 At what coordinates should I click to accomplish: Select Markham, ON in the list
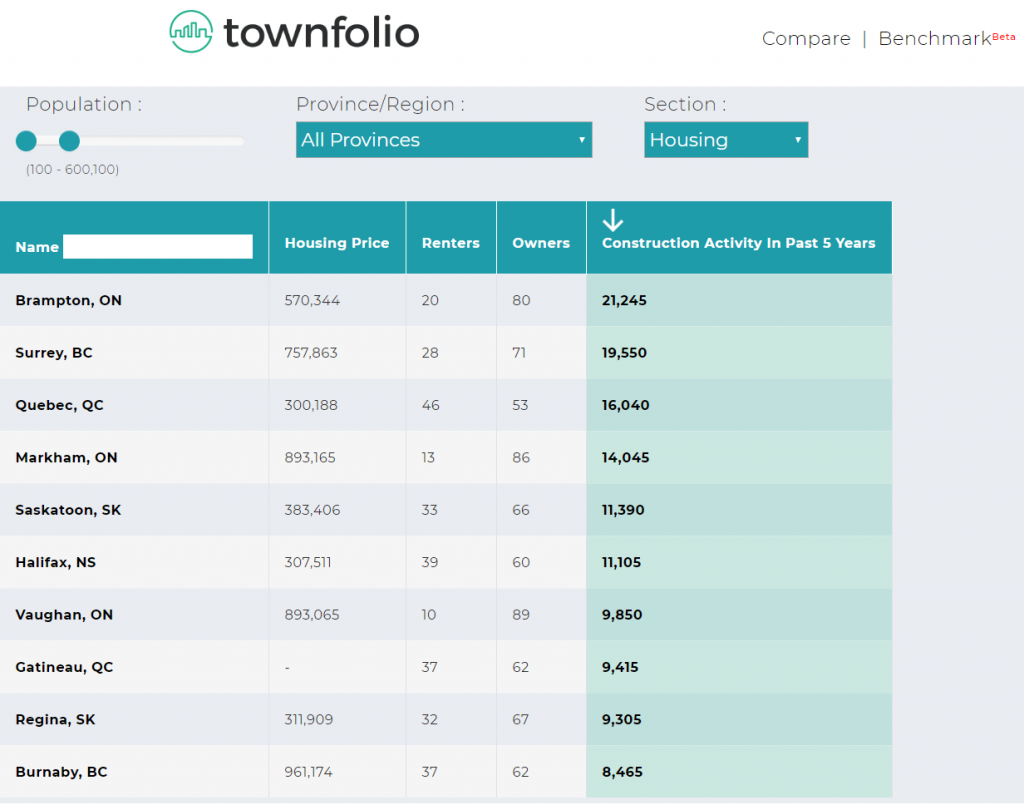pos(66,458)
